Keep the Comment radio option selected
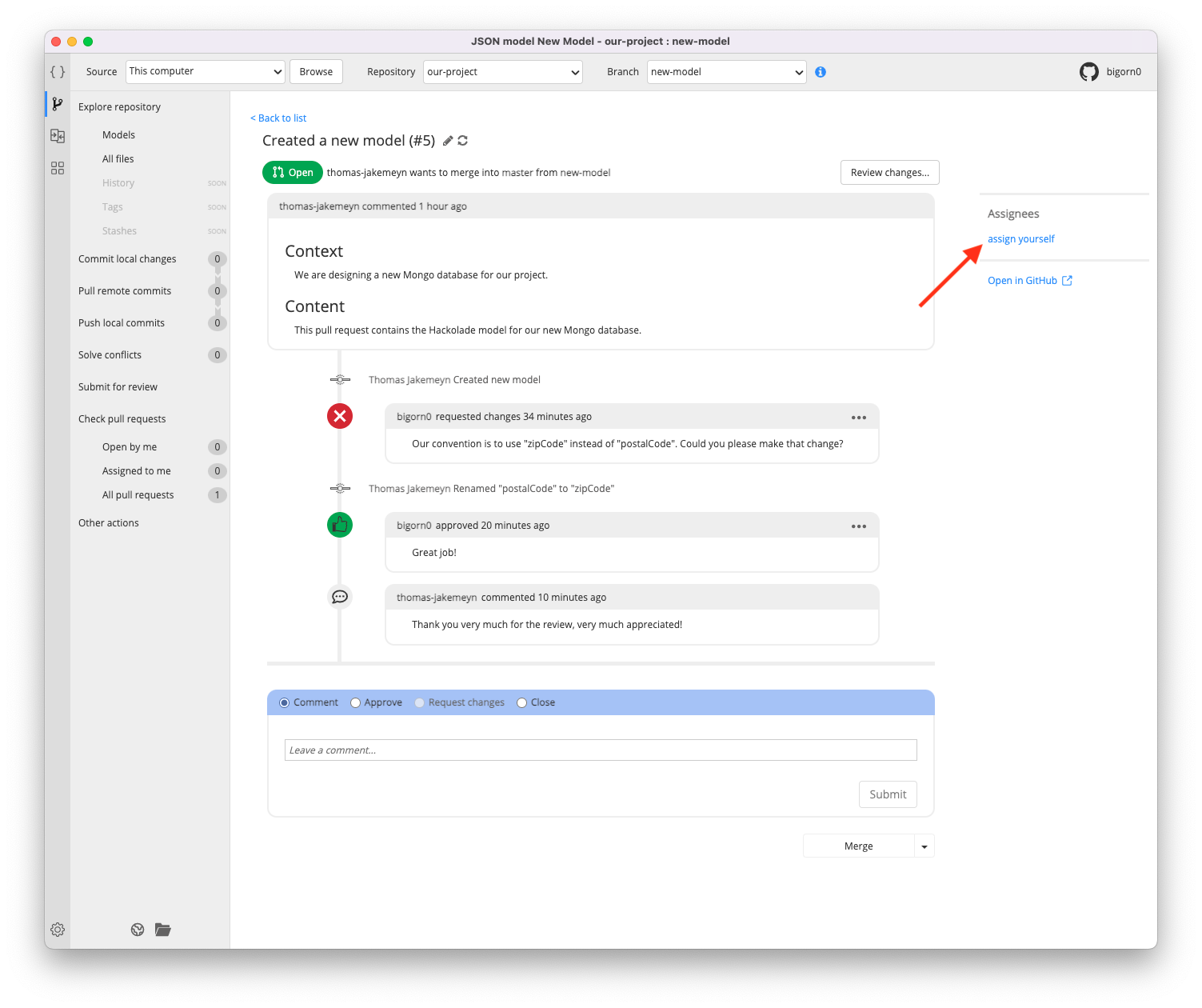This screenshot has width=1202, height=1008. pos(284,702)
